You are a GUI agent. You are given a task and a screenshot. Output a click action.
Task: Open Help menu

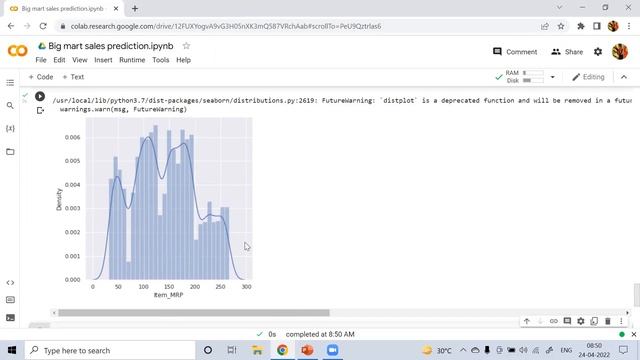(184, 60)
